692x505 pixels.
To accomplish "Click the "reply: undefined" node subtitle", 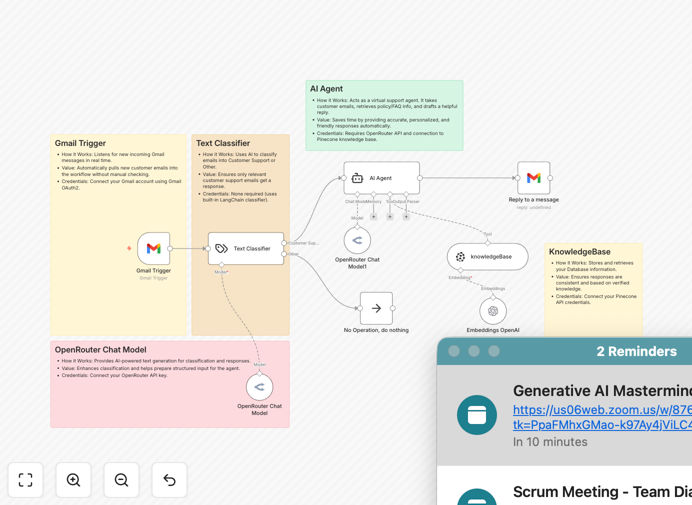I will [534, 207].
